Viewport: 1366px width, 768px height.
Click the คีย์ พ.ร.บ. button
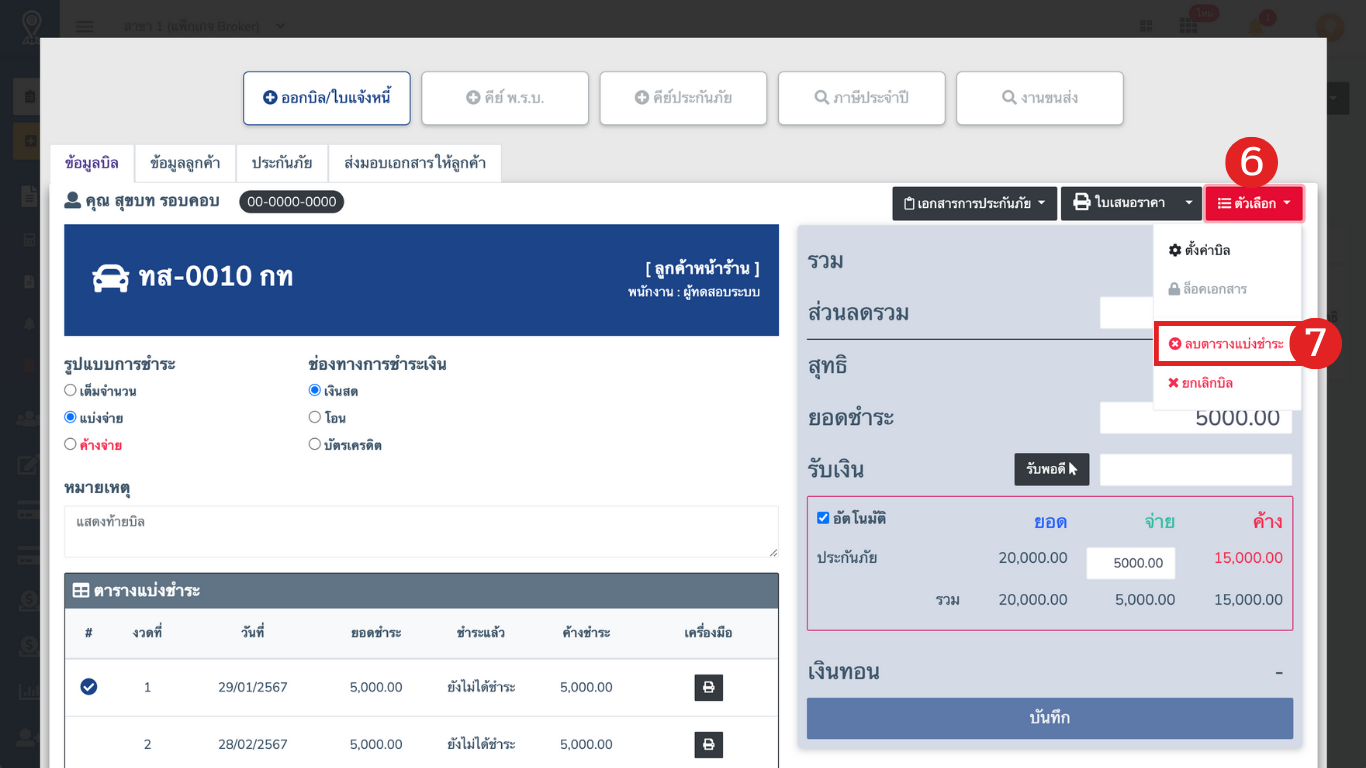[x=505, y=98]
